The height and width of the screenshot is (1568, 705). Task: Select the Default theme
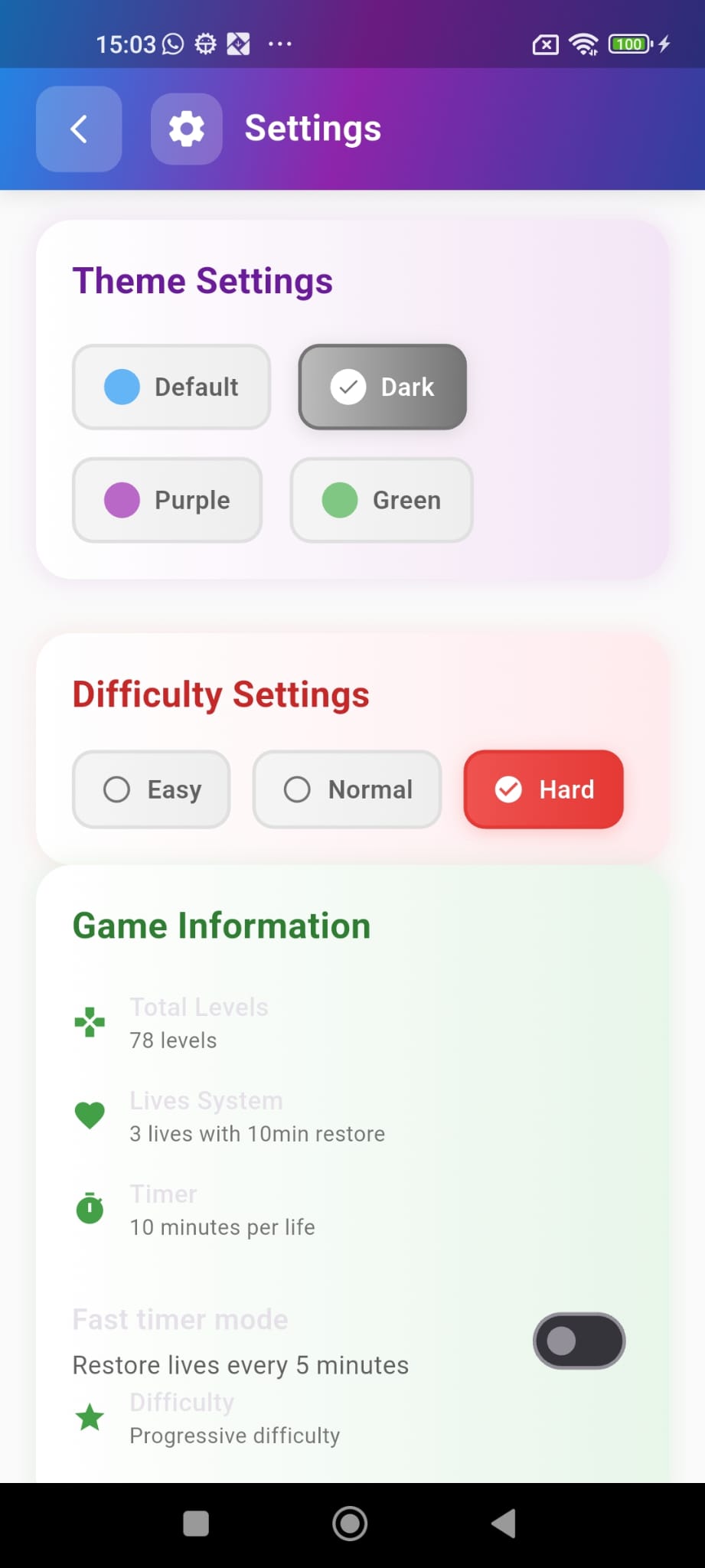(171, 387)
